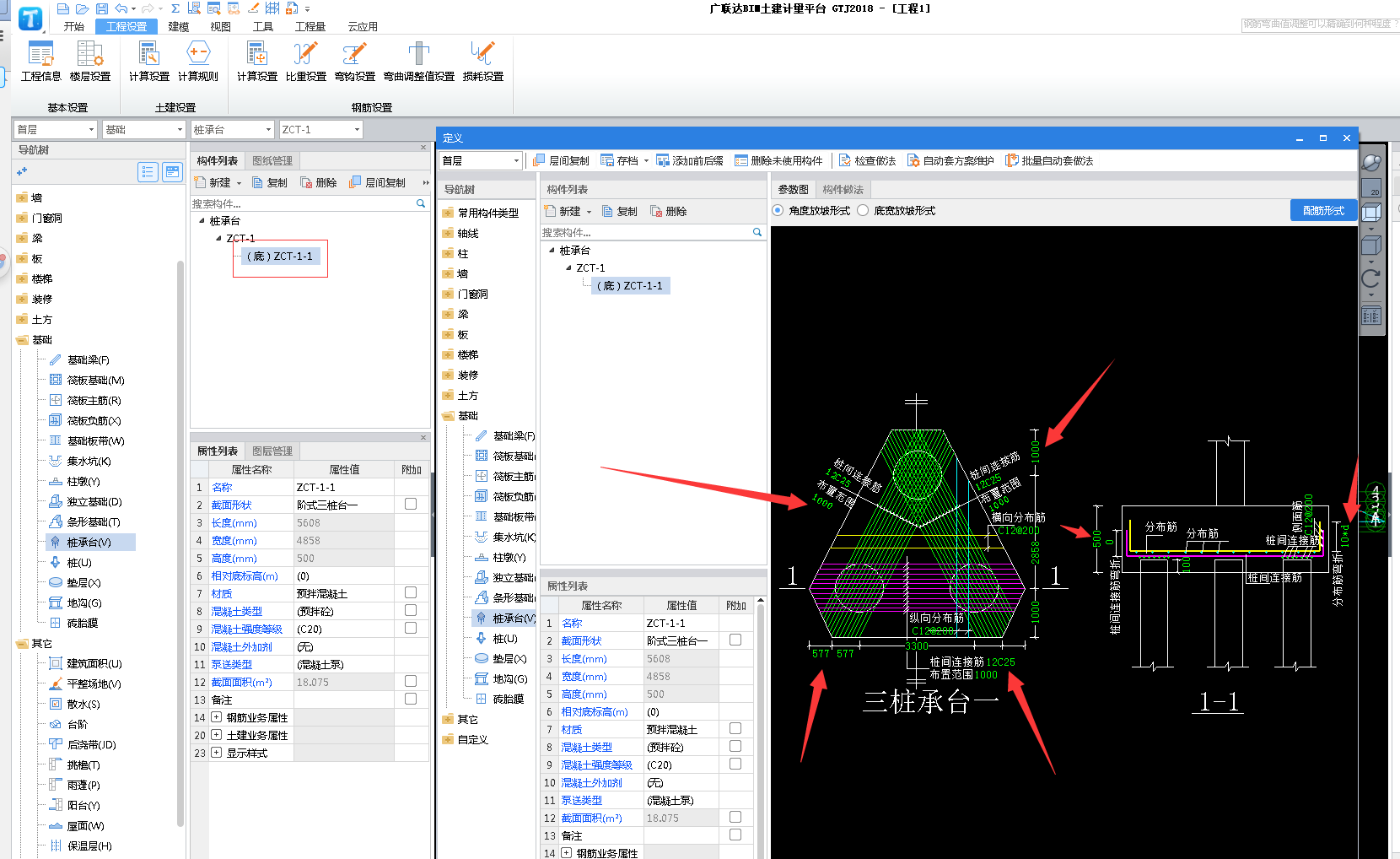This screenshot has width=1400, height=859.
Task: Click 搜索构件 field in 定义 dialog
Action: (645, 232)
